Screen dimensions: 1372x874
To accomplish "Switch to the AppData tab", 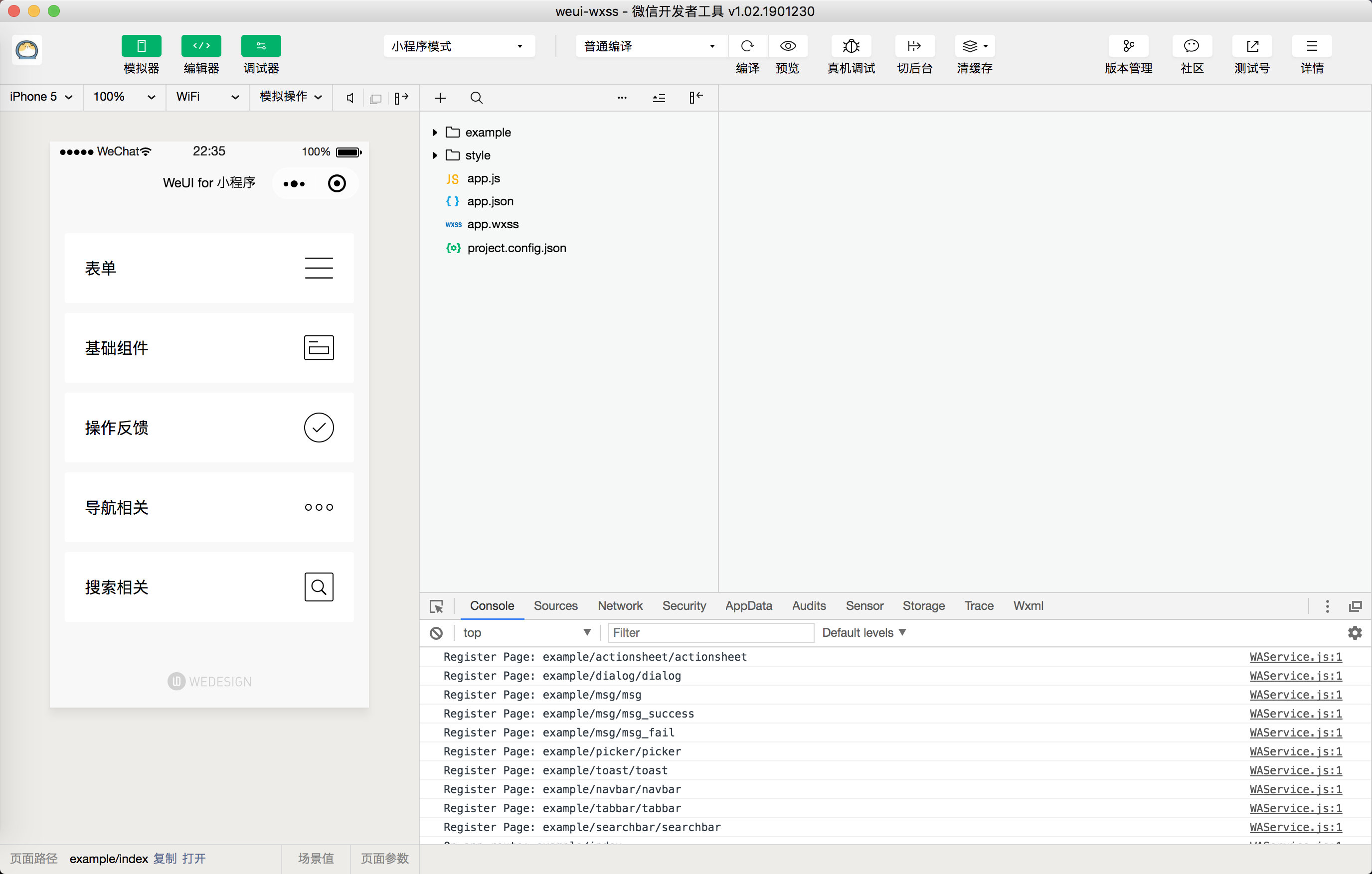I will coord(748,606).
